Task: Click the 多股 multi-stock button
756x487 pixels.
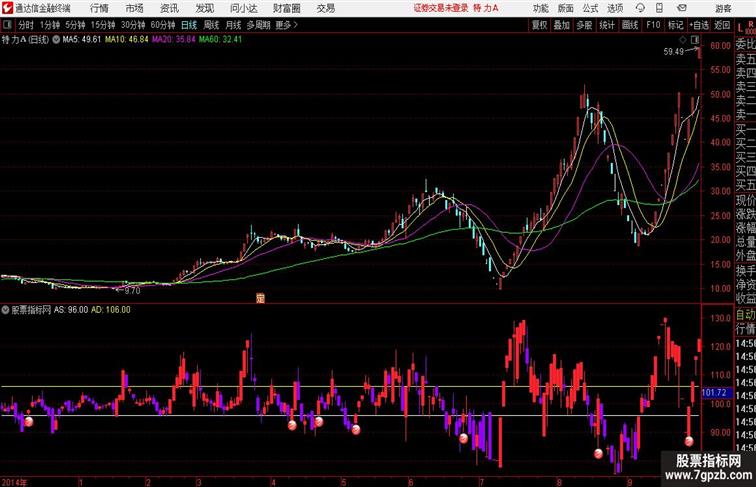Action: click(x=584, y=25)
